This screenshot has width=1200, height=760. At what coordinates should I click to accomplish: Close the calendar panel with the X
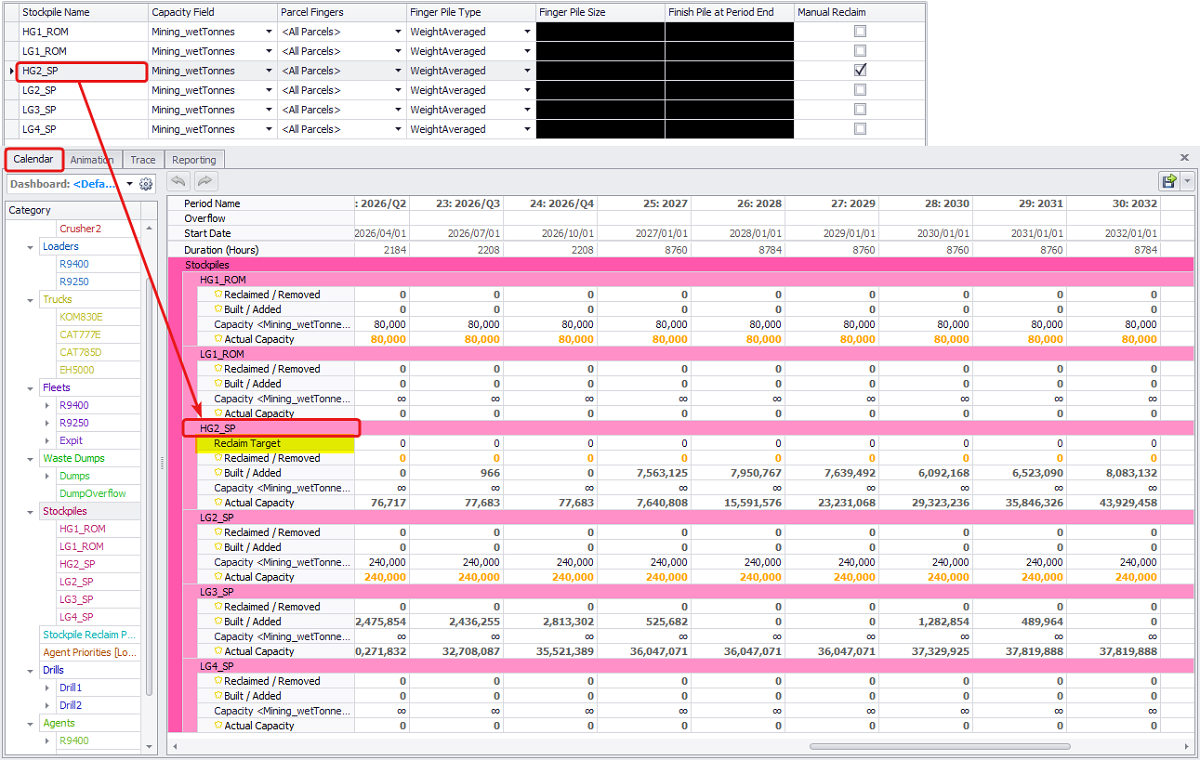pos(1185,158)
